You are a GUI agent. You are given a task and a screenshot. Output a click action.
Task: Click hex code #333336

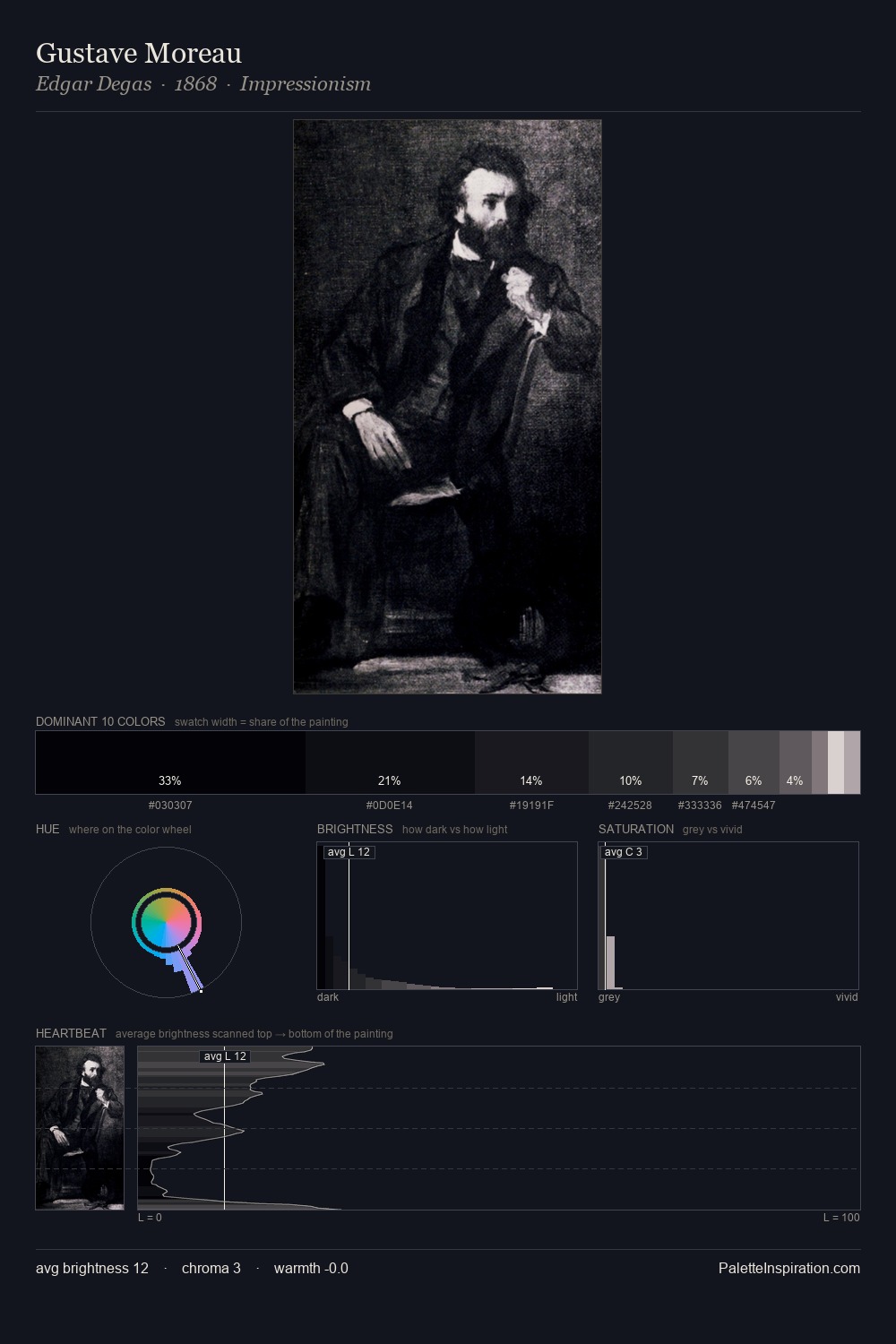pyautogui.click(x=700, y=806)
